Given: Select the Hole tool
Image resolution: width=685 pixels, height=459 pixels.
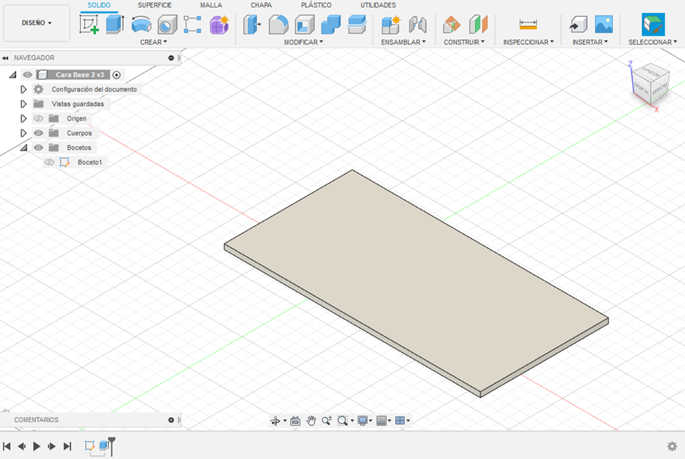Looking at the screenshot, I should pos(167,24).
